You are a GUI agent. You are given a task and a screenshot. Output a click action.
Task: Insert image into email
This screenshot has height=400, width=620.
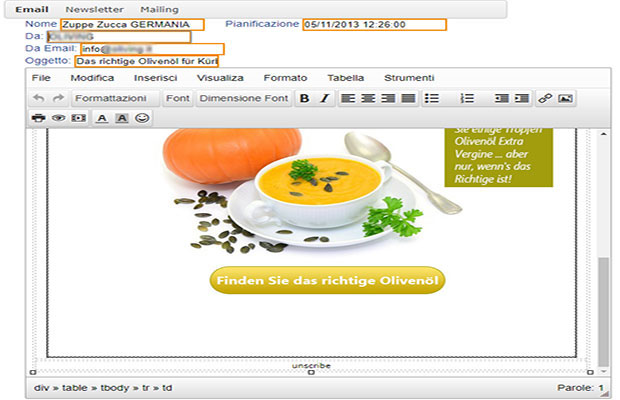[x=565, y=98]
